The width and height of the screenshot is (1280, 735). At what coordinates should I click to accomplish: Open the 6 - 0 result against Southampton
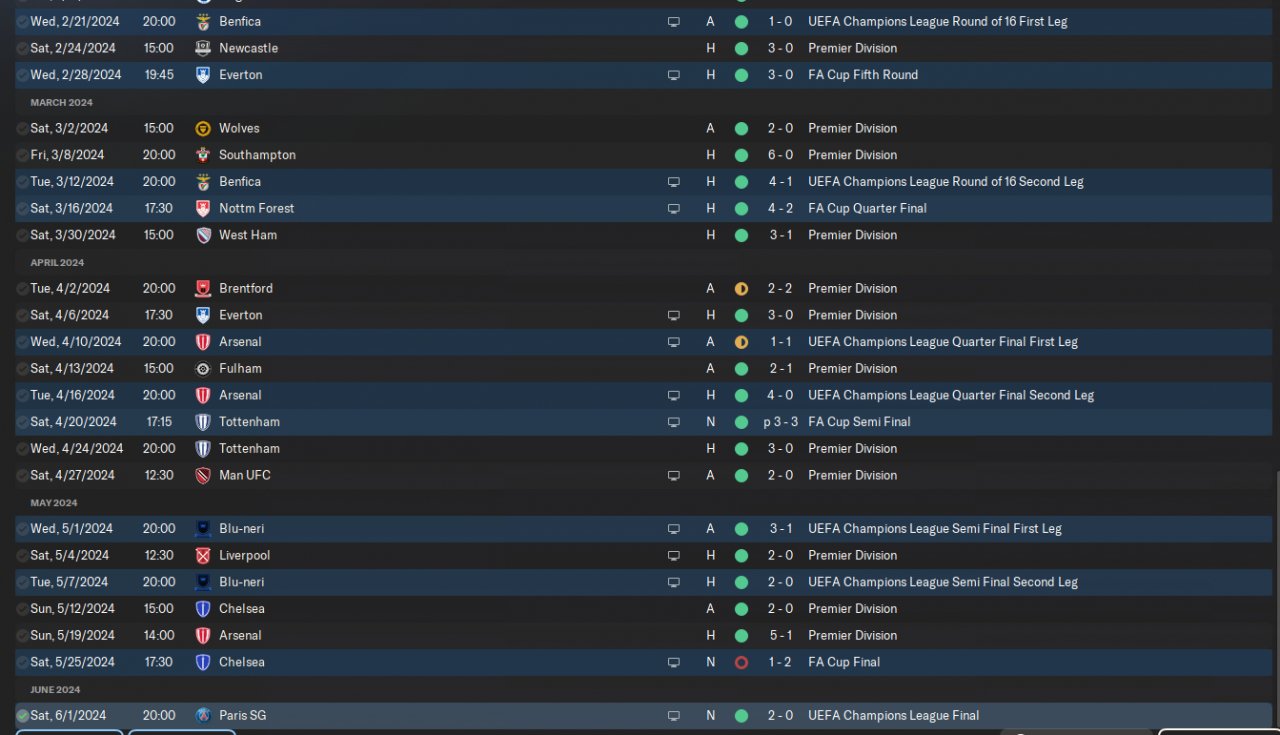tap(780, 155)
